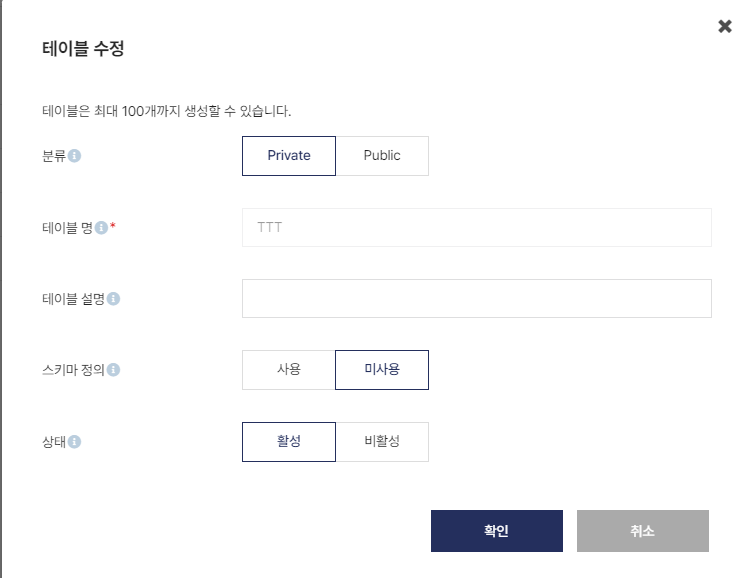Choose 사용 for schema definition
744x578 pixels.
pyautogui.click(x=288, y=370)
